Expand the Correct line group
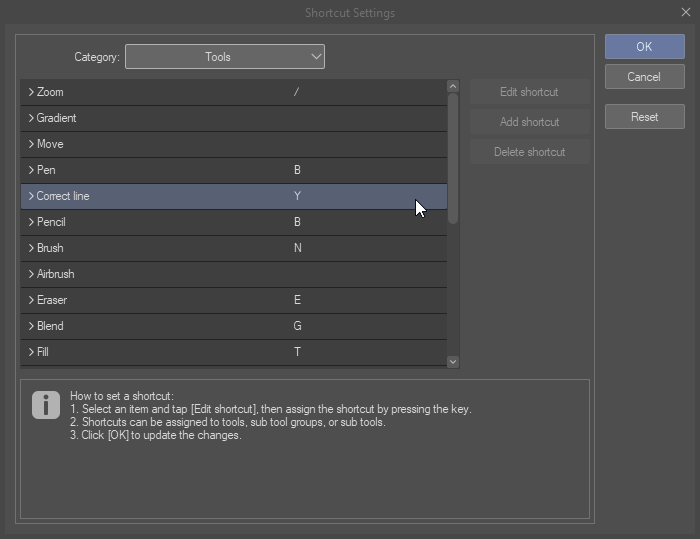This screenshot has width=700, height=539. pyautogui.click(x=31, y=196)
